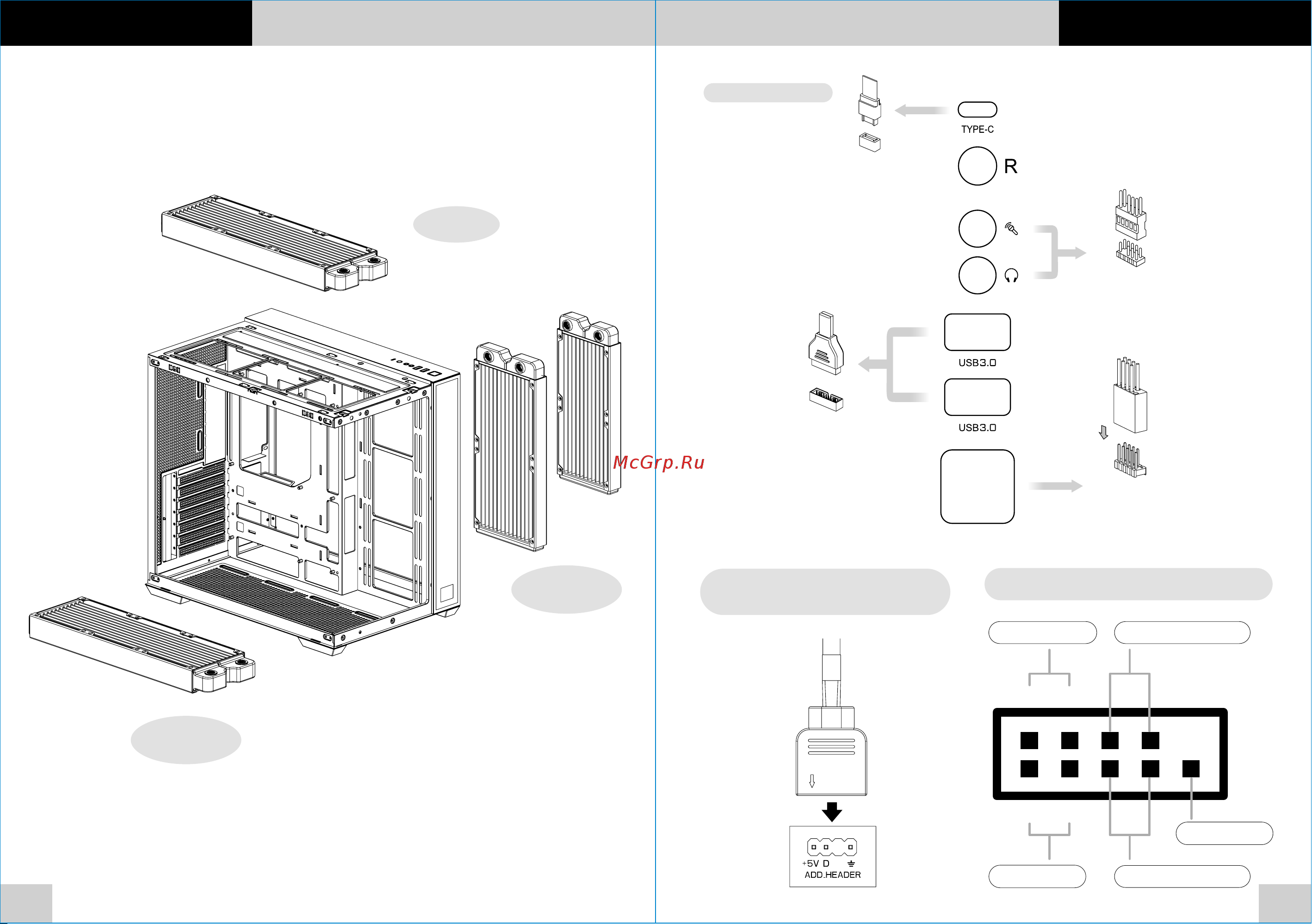
Task: Select the large rounded square power button
Action: click(x=977, y=486)
